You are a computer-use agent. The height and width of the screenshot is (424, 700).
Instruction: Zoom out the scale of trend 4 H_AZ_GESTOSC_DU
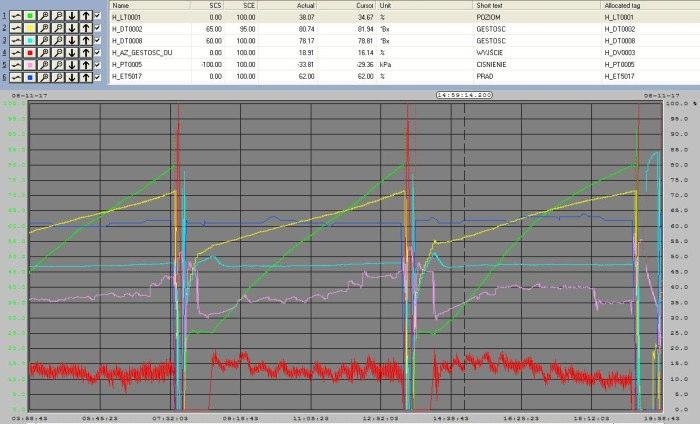click(x=58, y=53)
